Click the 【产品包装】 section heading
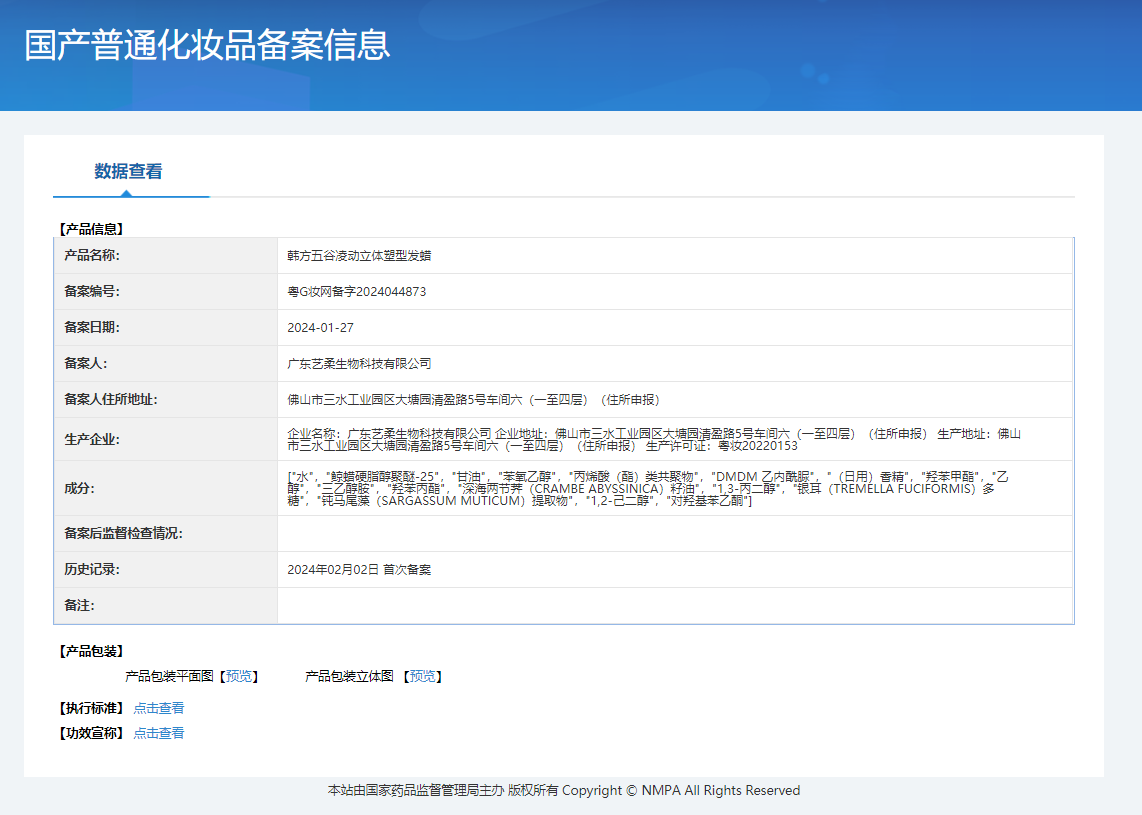This screenshot has height=815, width=1142. [x=91, y=651]
